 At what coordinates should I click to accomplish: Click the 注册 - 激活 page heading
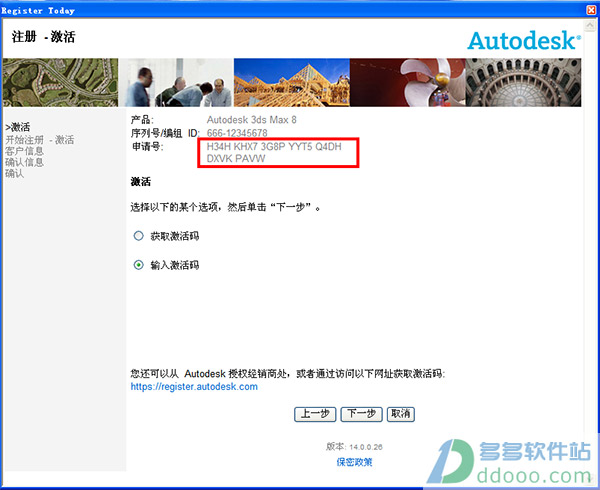[x=44, y=37]
